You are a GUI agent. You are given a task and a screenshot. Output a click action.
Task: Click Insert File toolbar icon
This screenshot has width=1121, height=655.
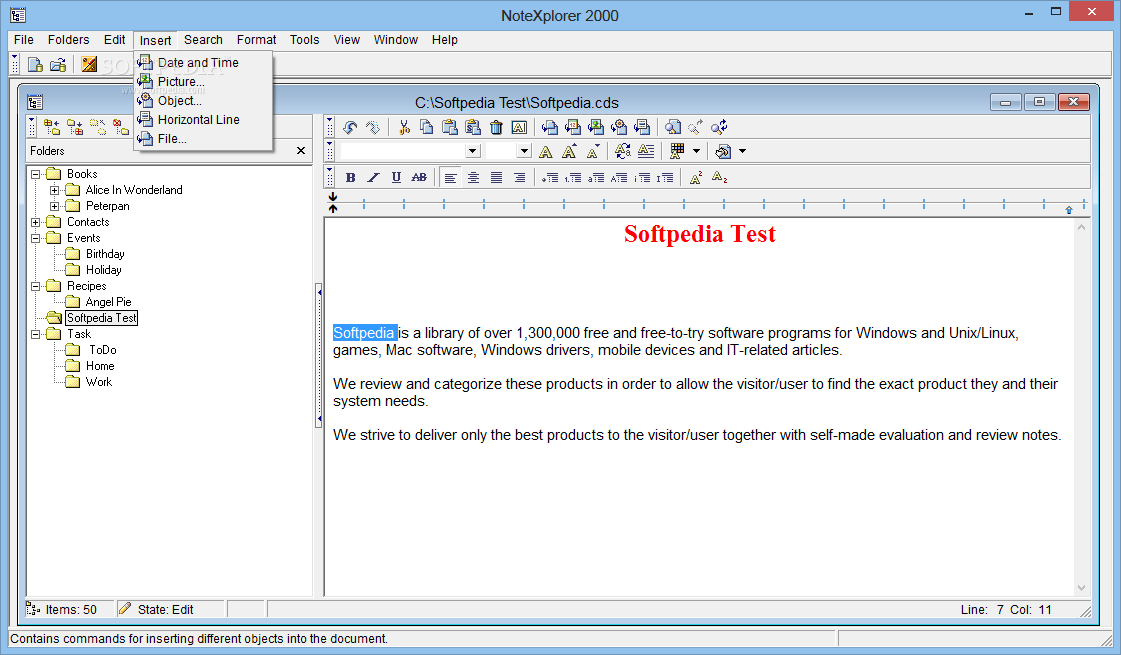[550, 127]
